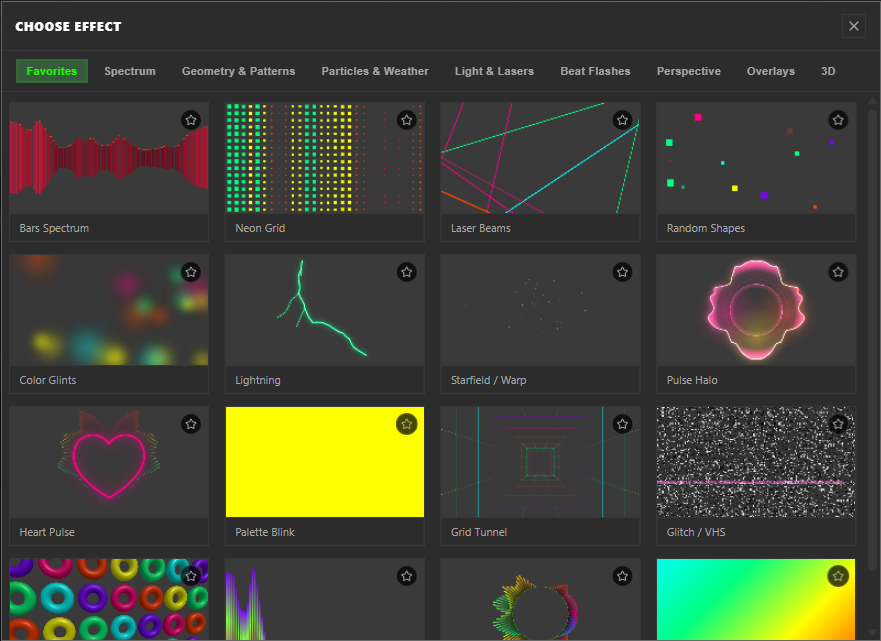Click the star on the circular spectrum thumbnail
Screen dimensions: 881x641
pyautogui.click(x=623, y=576)
